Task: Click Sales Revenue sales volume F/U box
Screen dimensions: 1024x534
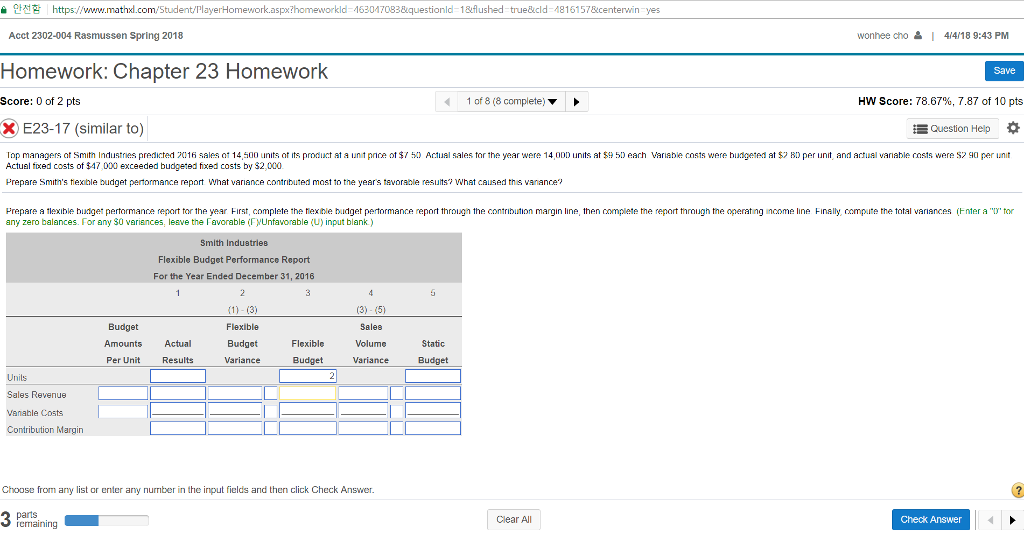Action: click(397, 393)
